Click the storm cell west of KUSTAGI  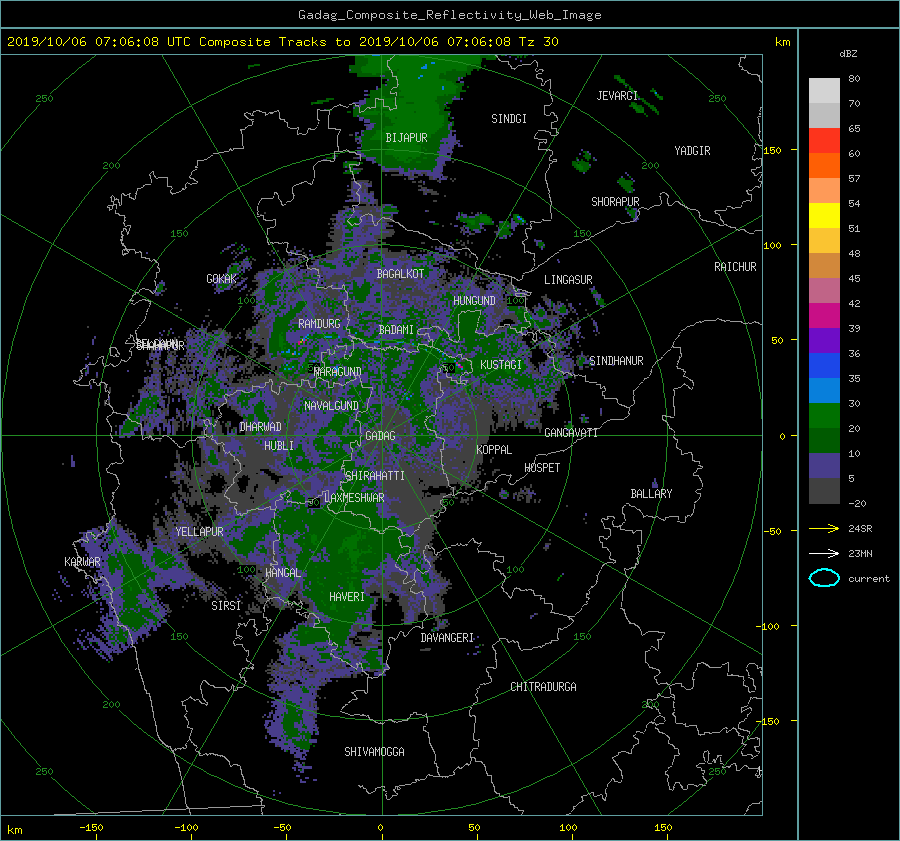pos(458,365)
